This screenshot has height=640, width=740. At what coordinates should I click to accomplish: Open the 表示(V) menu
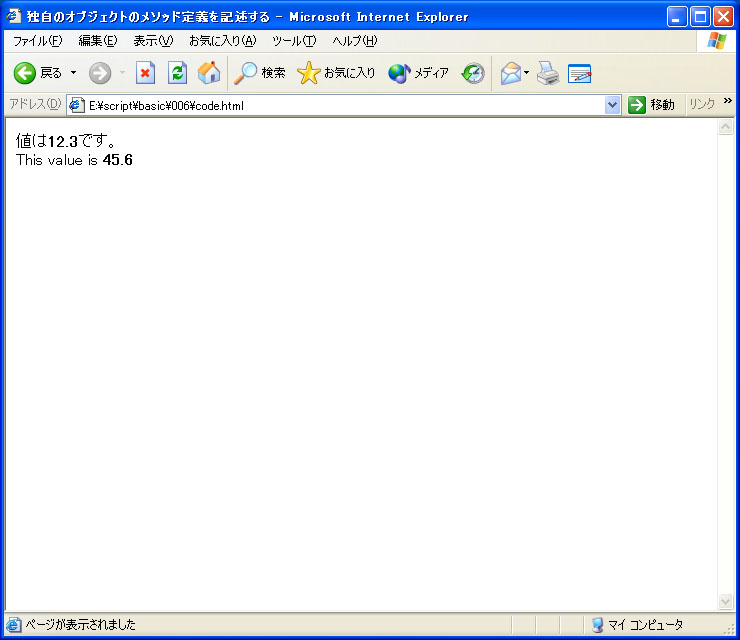[153, 41]
